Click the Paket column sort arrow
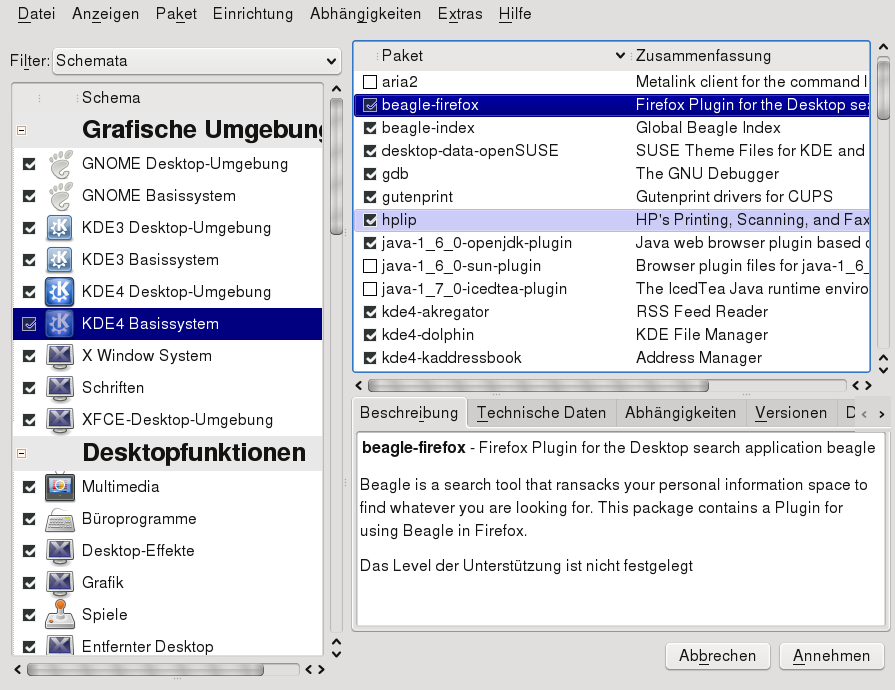This screenshot has height=690, width=895. 620,55
